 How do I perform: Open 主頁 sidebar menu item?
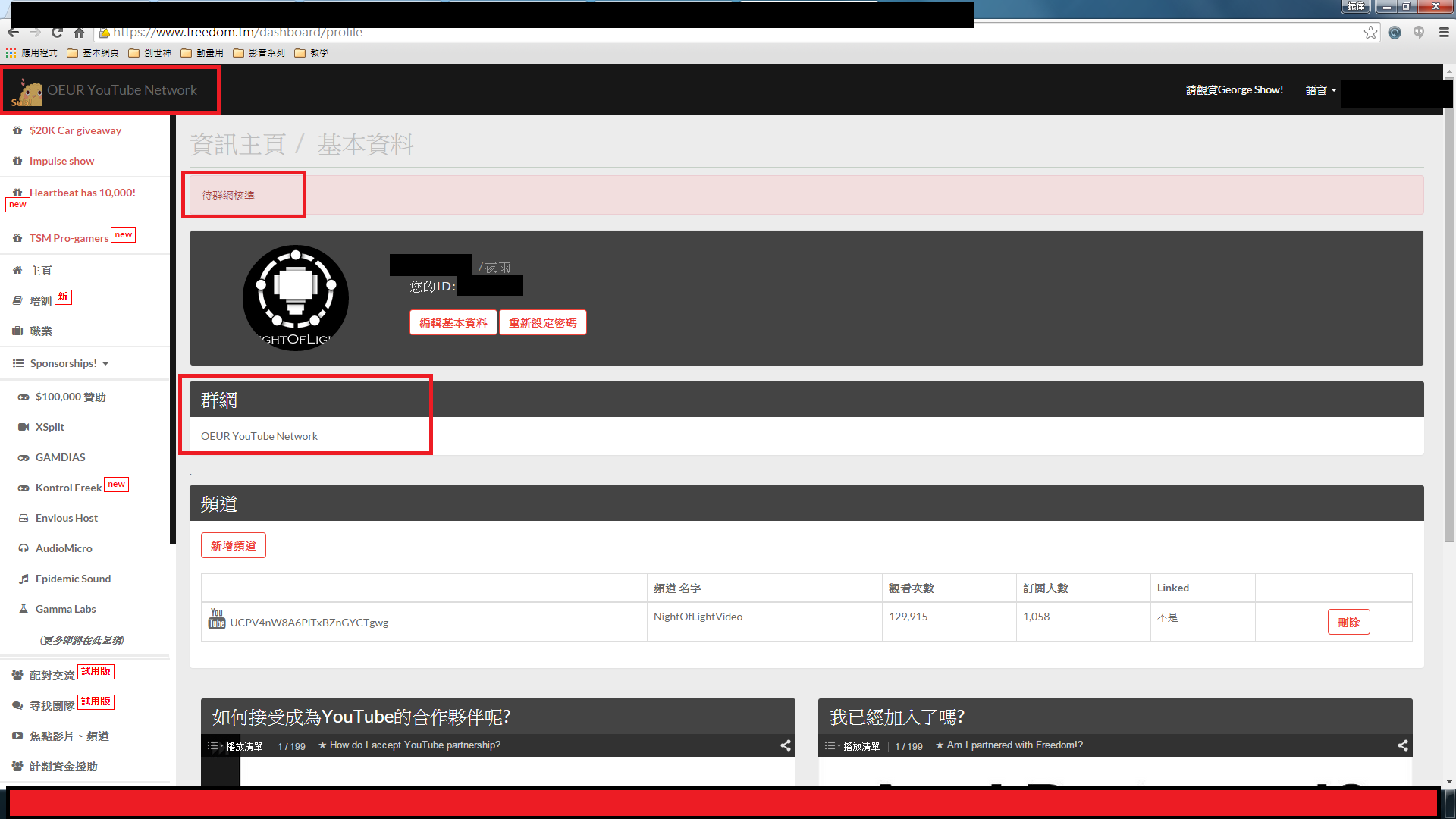coord(40,271)
